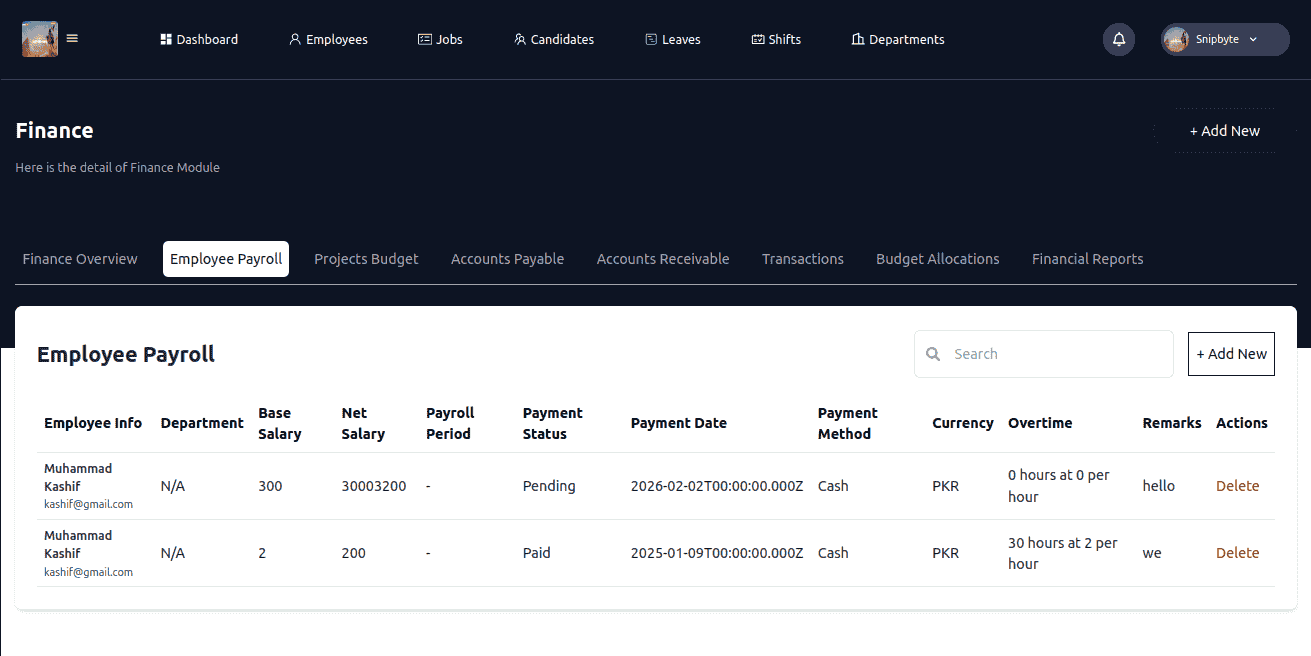Click net salary 200 cell

(x=354, y=553)
